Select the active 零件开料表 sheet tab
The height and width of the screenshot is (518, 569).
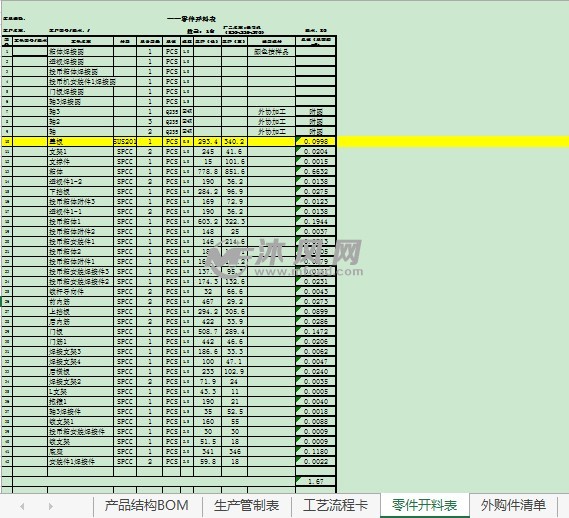[425, 506]
